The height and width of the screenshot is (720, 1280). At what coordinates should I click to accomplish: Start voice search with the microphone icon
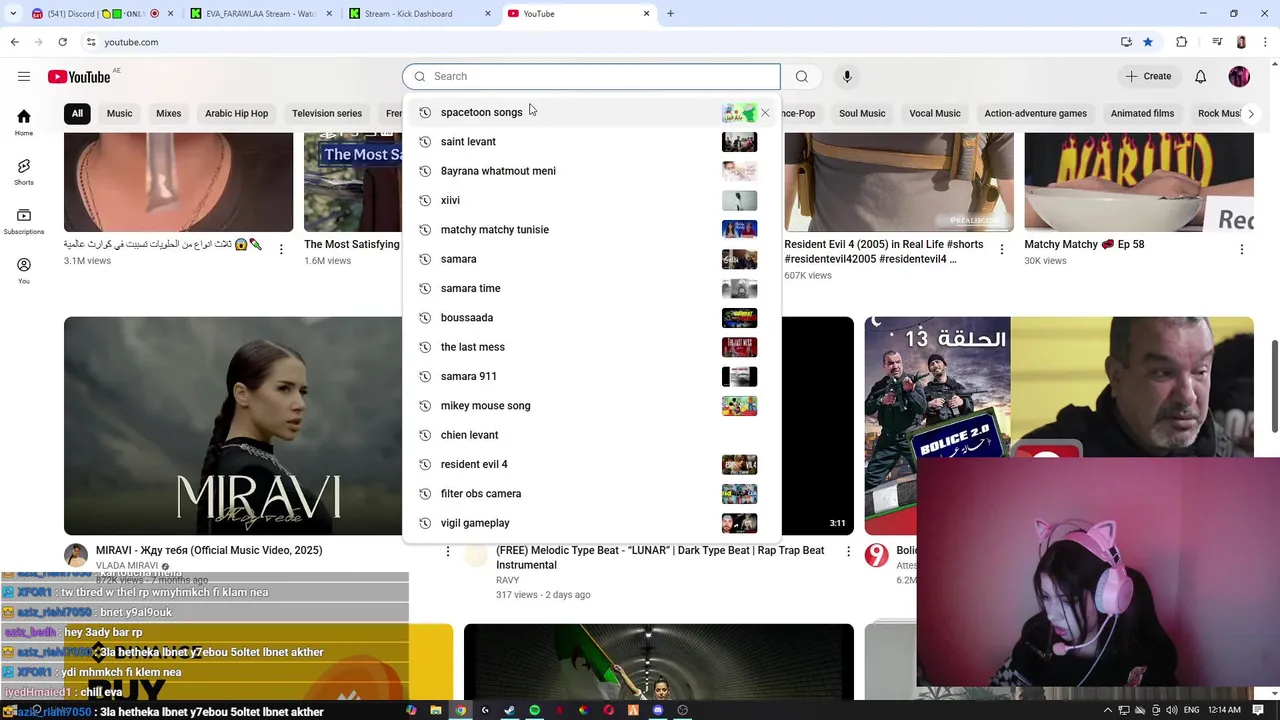pyautogui.click(x=847, y=76)
